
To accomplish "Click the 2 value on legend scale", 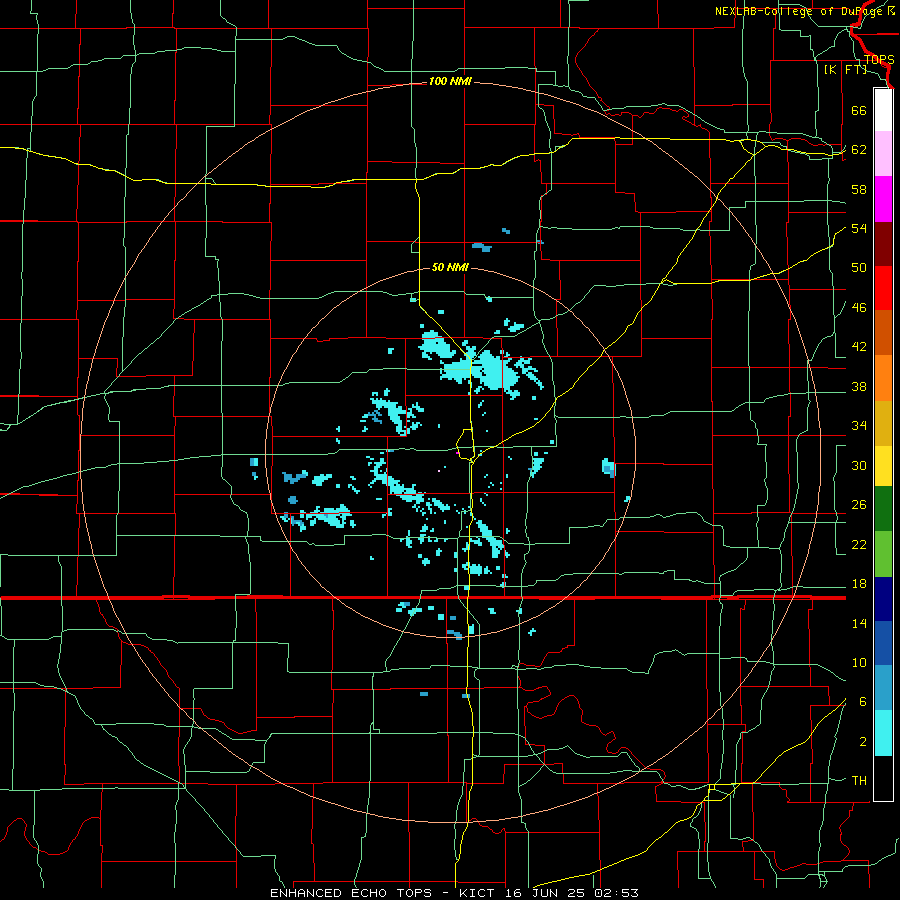I will point(863,742).
